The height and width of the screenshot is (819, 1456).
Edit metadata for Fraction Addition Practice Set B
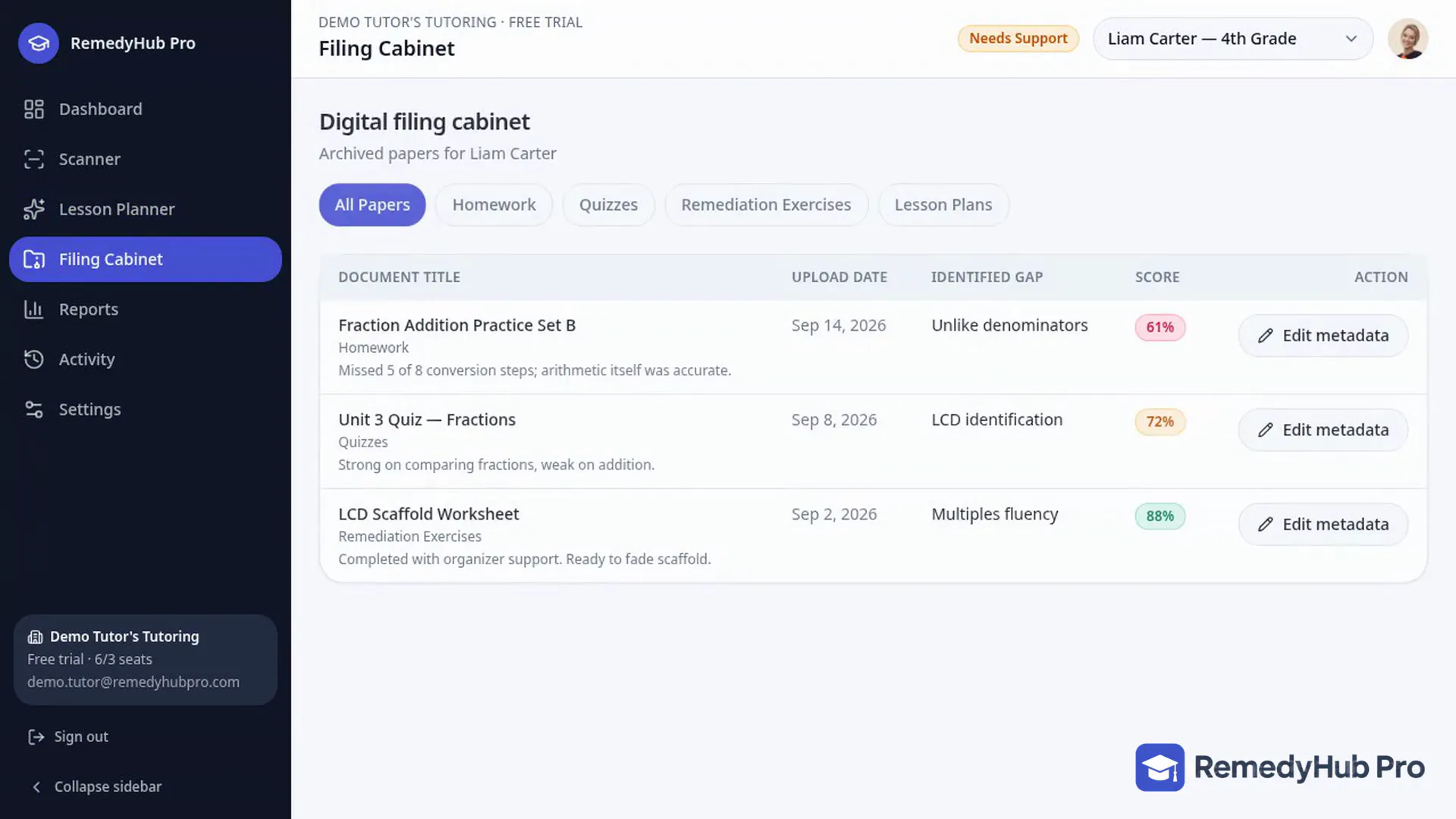[1323, 336]
